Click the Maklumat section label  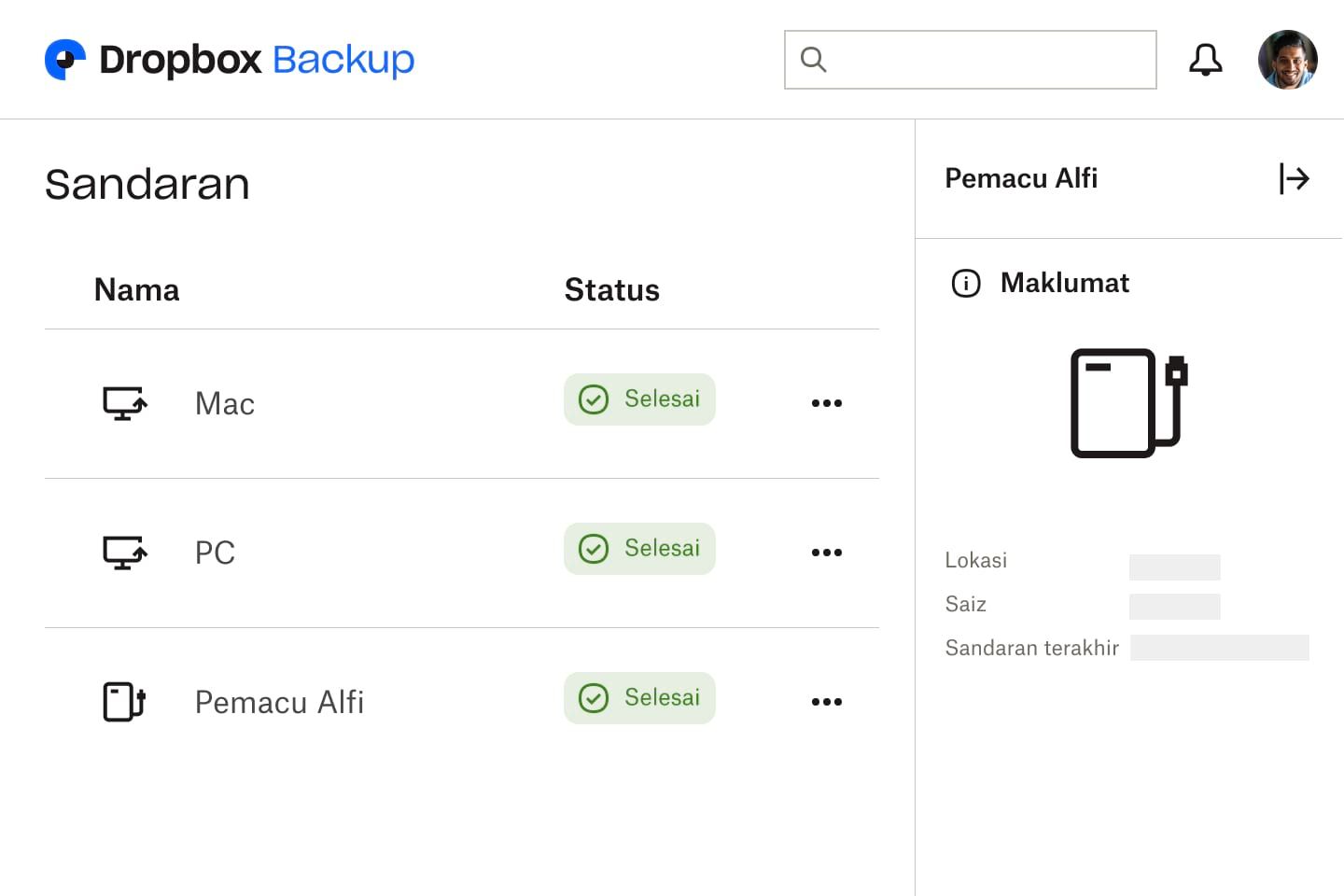[1065, 283]
